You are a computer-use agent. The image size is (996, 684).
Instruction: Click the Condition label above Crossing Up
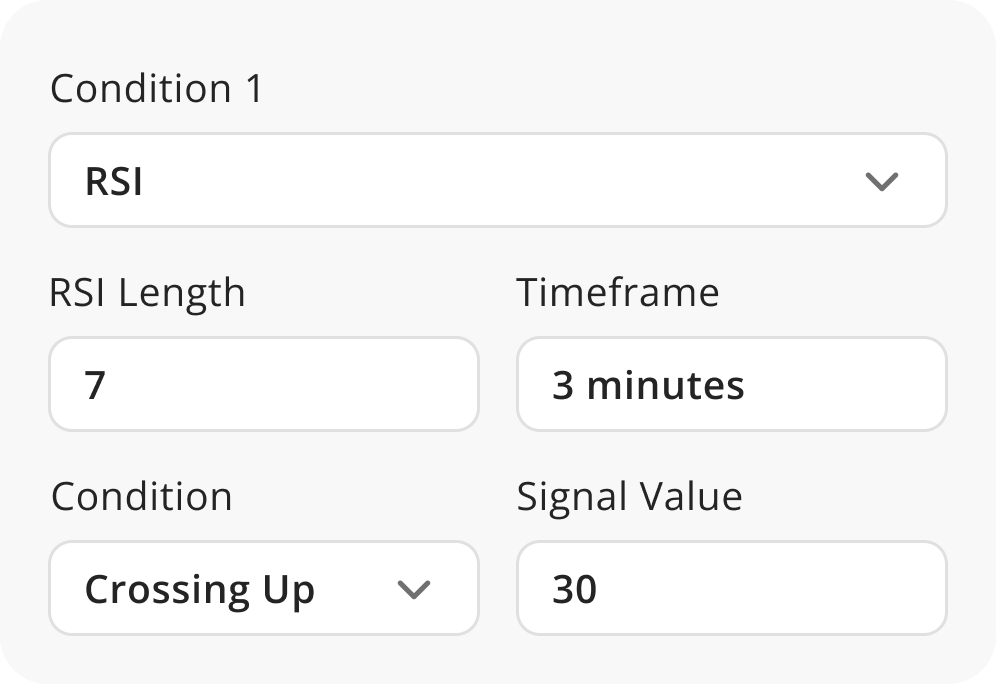[x=141, y=497]
